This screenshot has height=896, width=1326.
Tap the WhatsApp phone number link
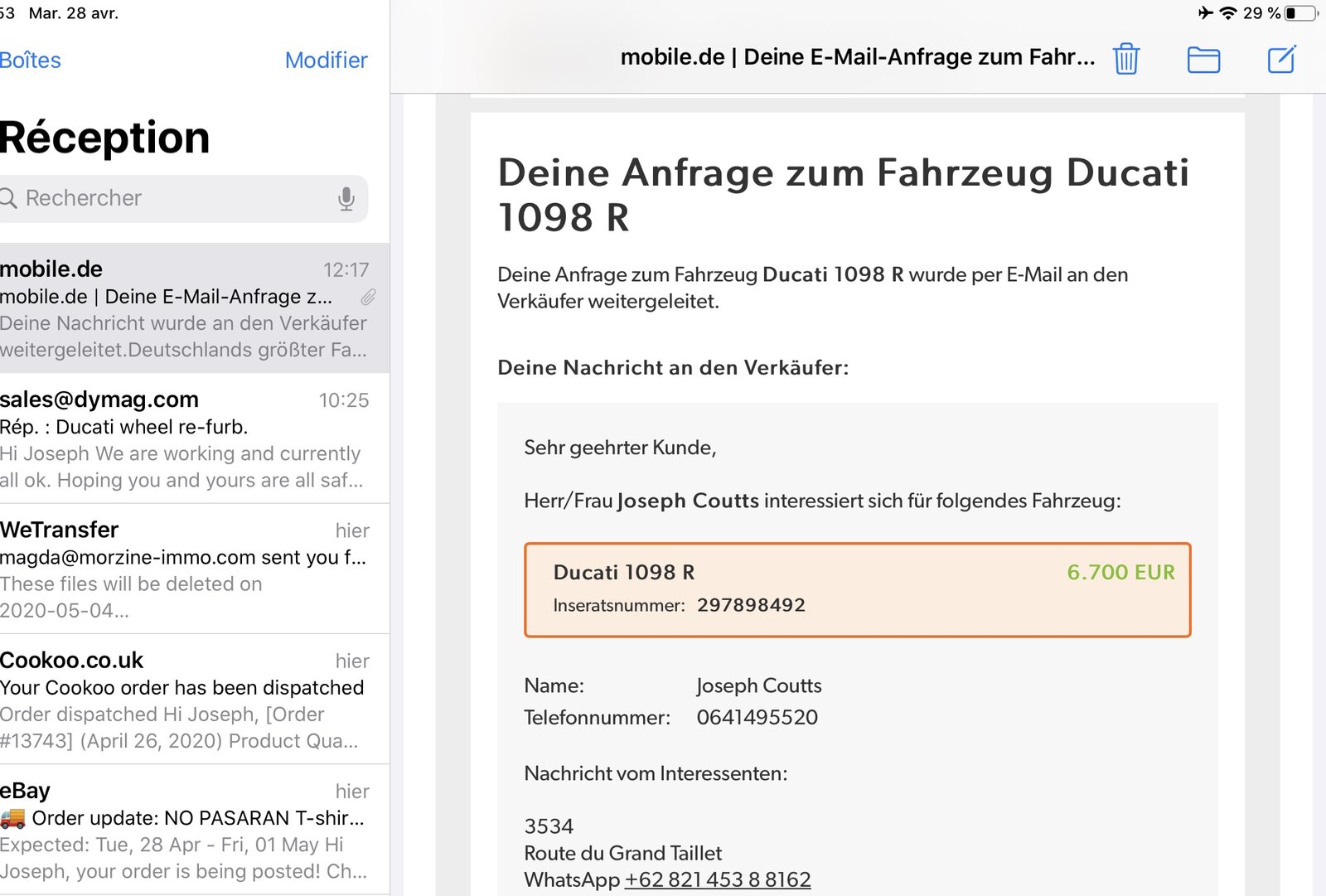pos(718,879)
